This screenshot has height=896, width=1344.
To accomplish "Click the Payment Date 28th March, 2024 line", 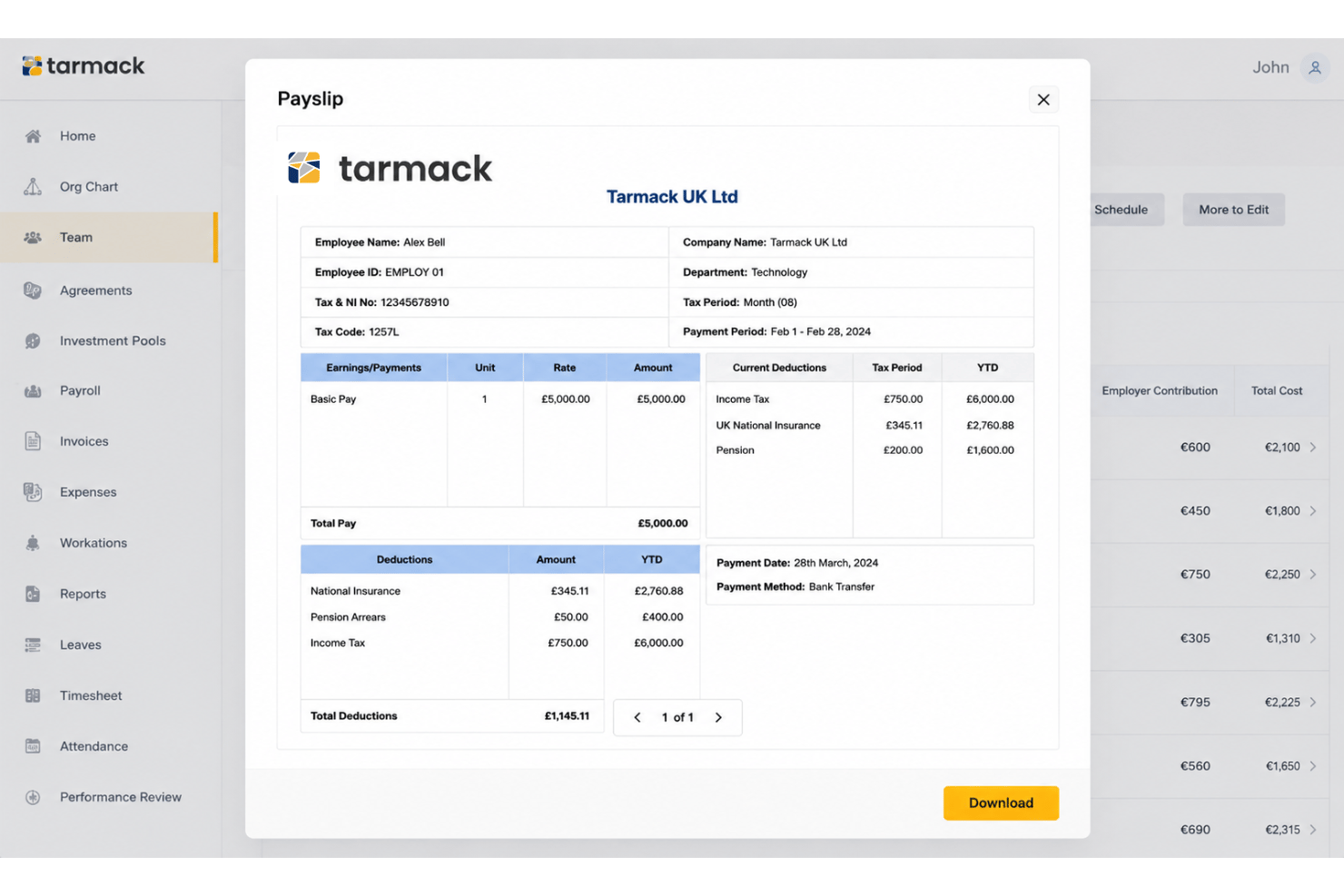I will (x=797, y=563).
